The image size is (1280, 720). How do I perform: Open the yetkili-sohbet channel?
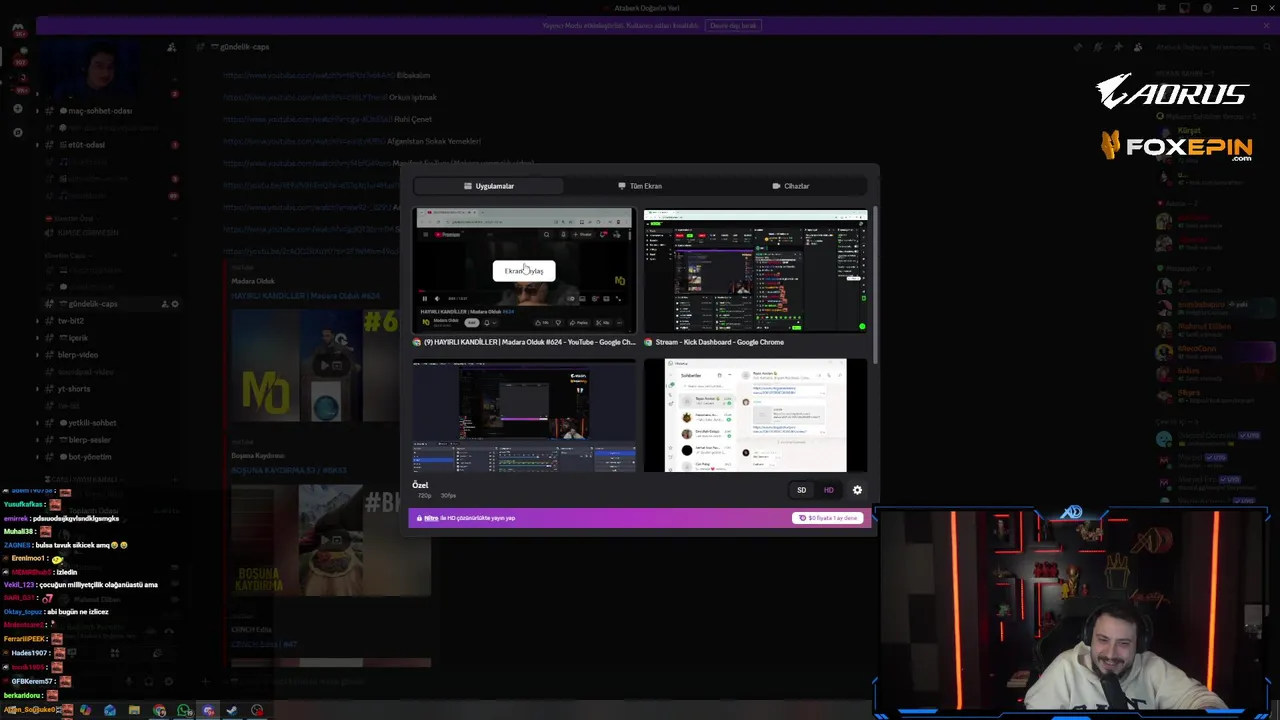[x=92, y=423]
